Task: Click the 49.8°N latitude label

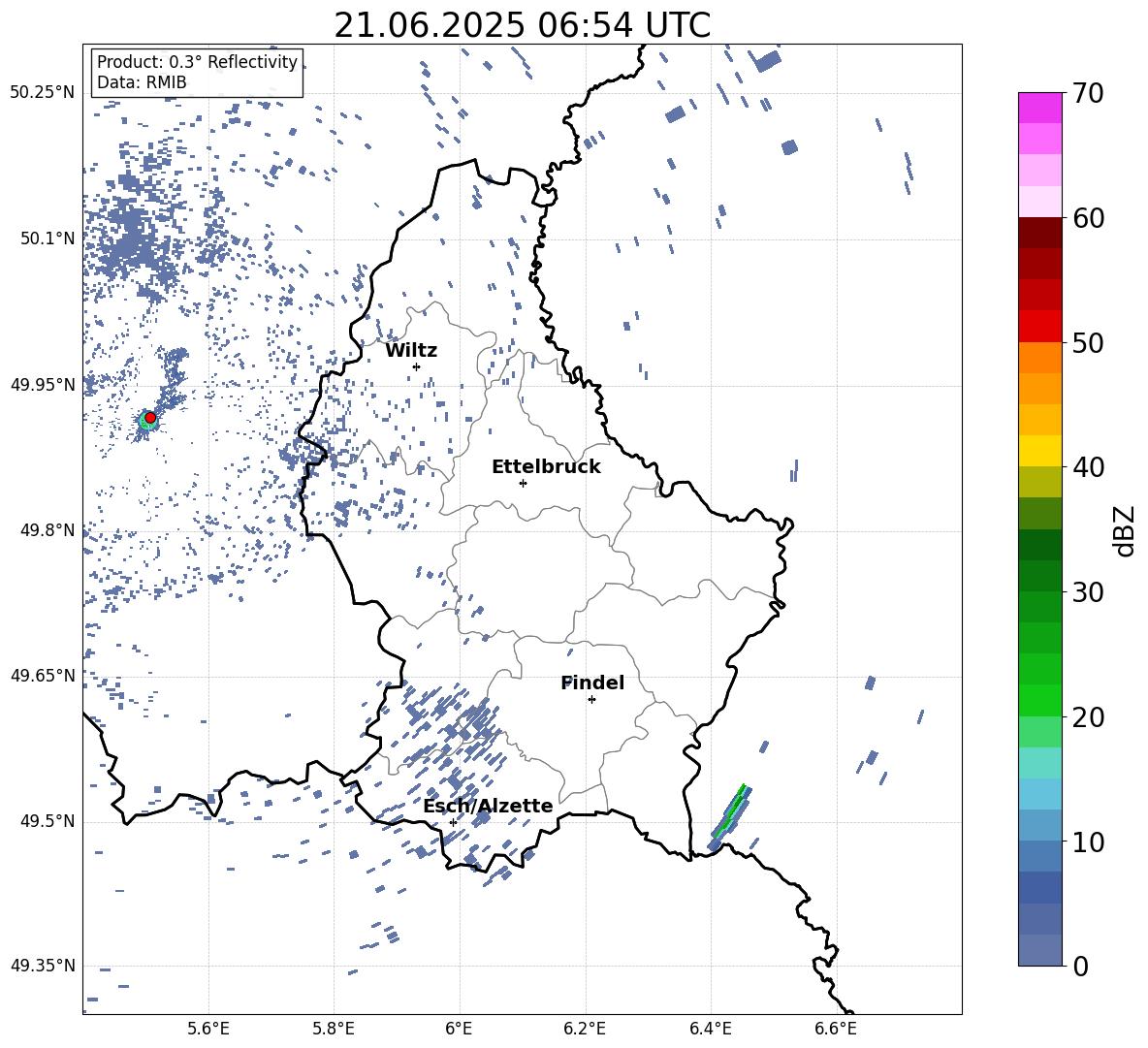Action: pos(48,530)
